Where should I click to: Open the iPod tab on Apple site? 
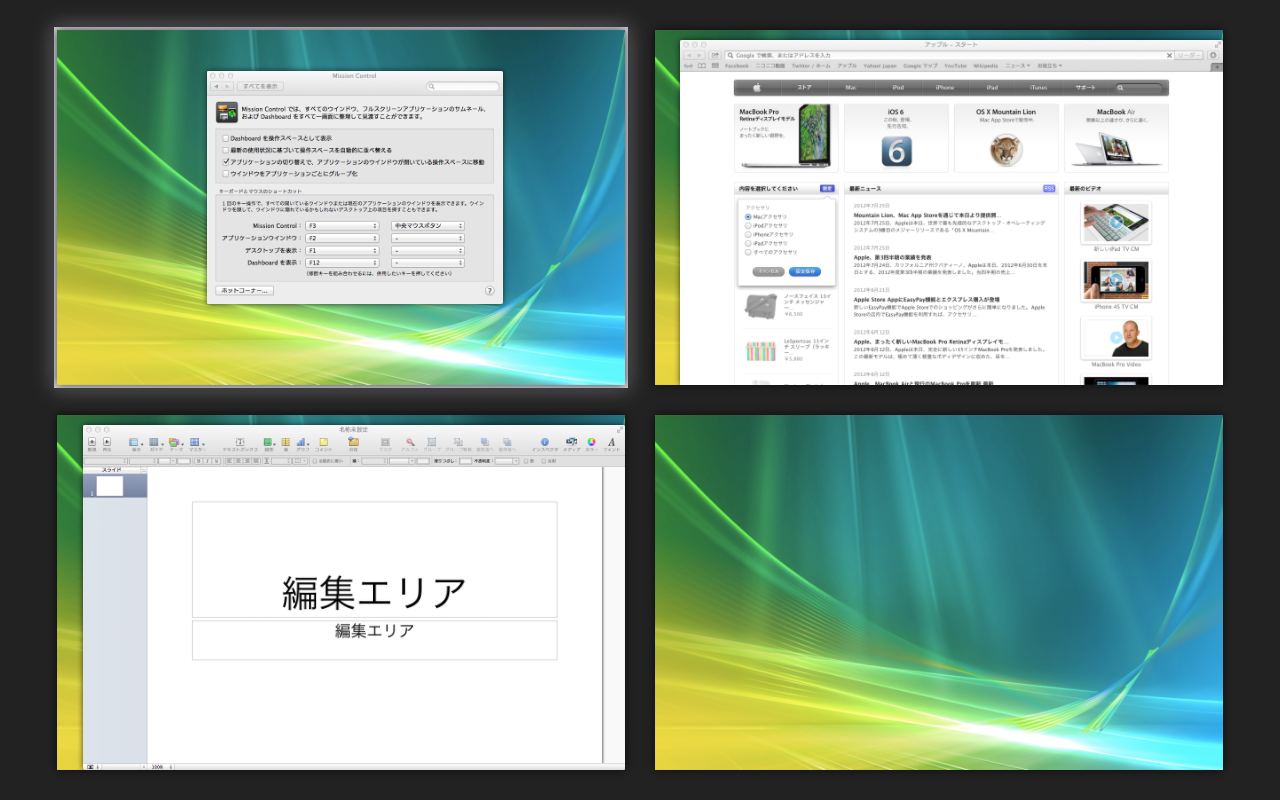pos(897,88)
